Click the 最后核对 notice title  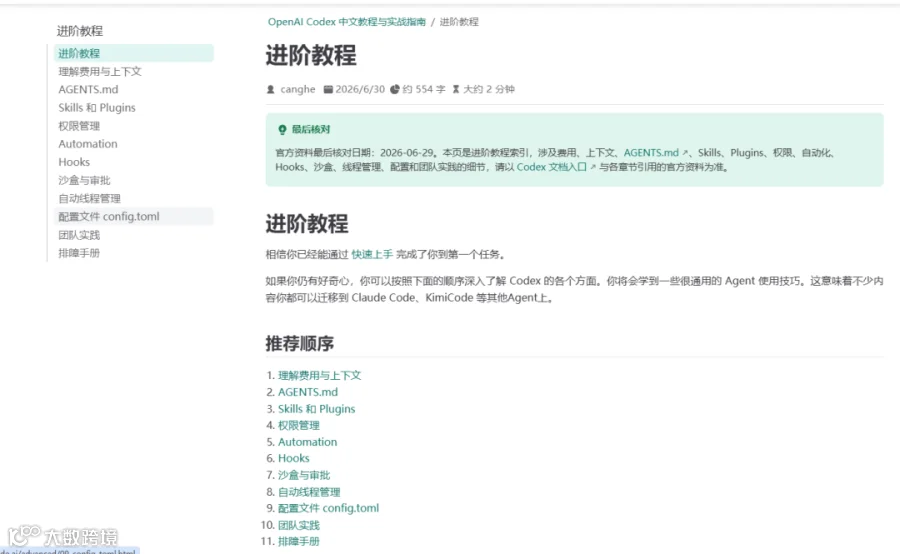coord(311,130)
